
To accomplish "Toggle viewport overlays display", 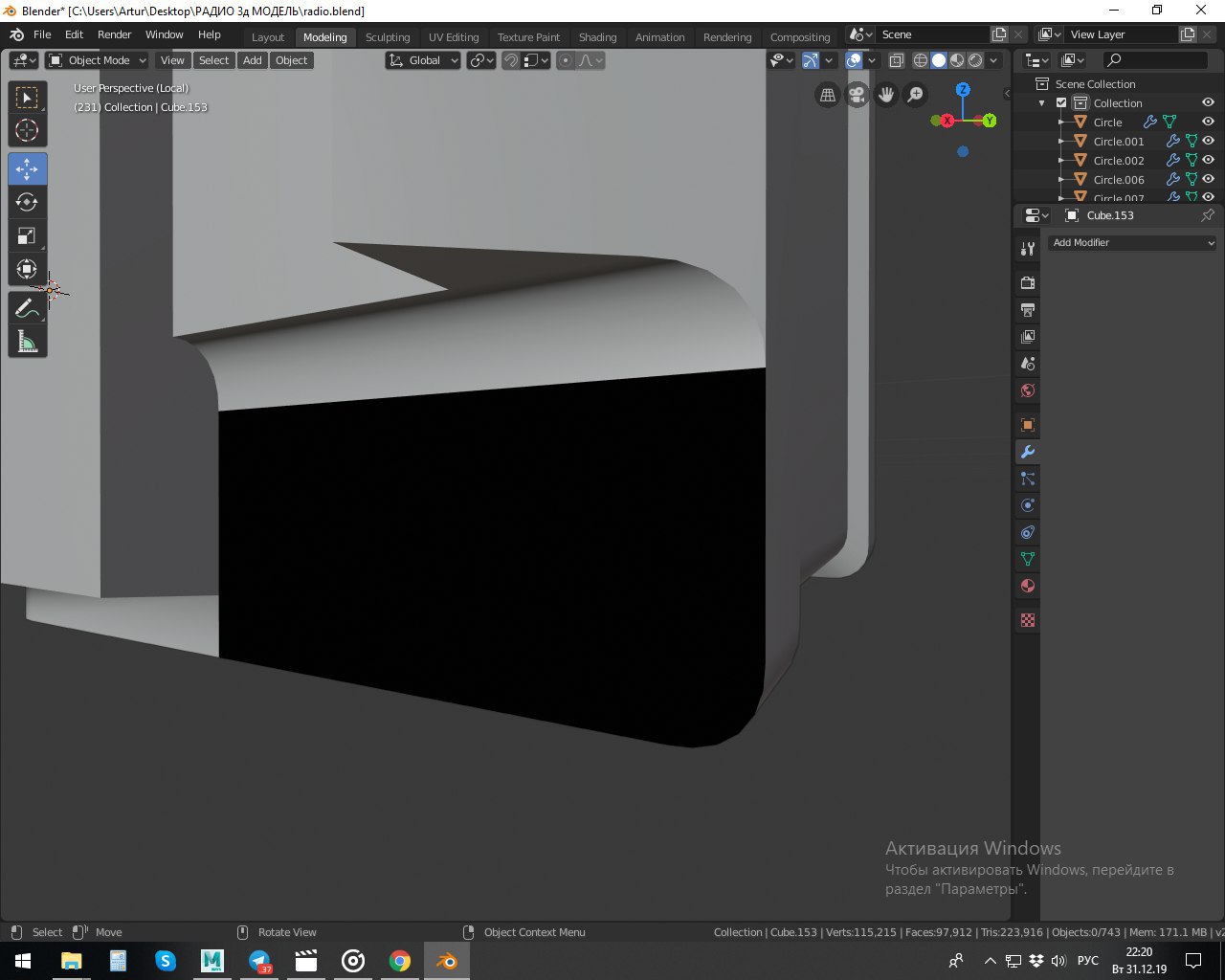I will point(854,60).
